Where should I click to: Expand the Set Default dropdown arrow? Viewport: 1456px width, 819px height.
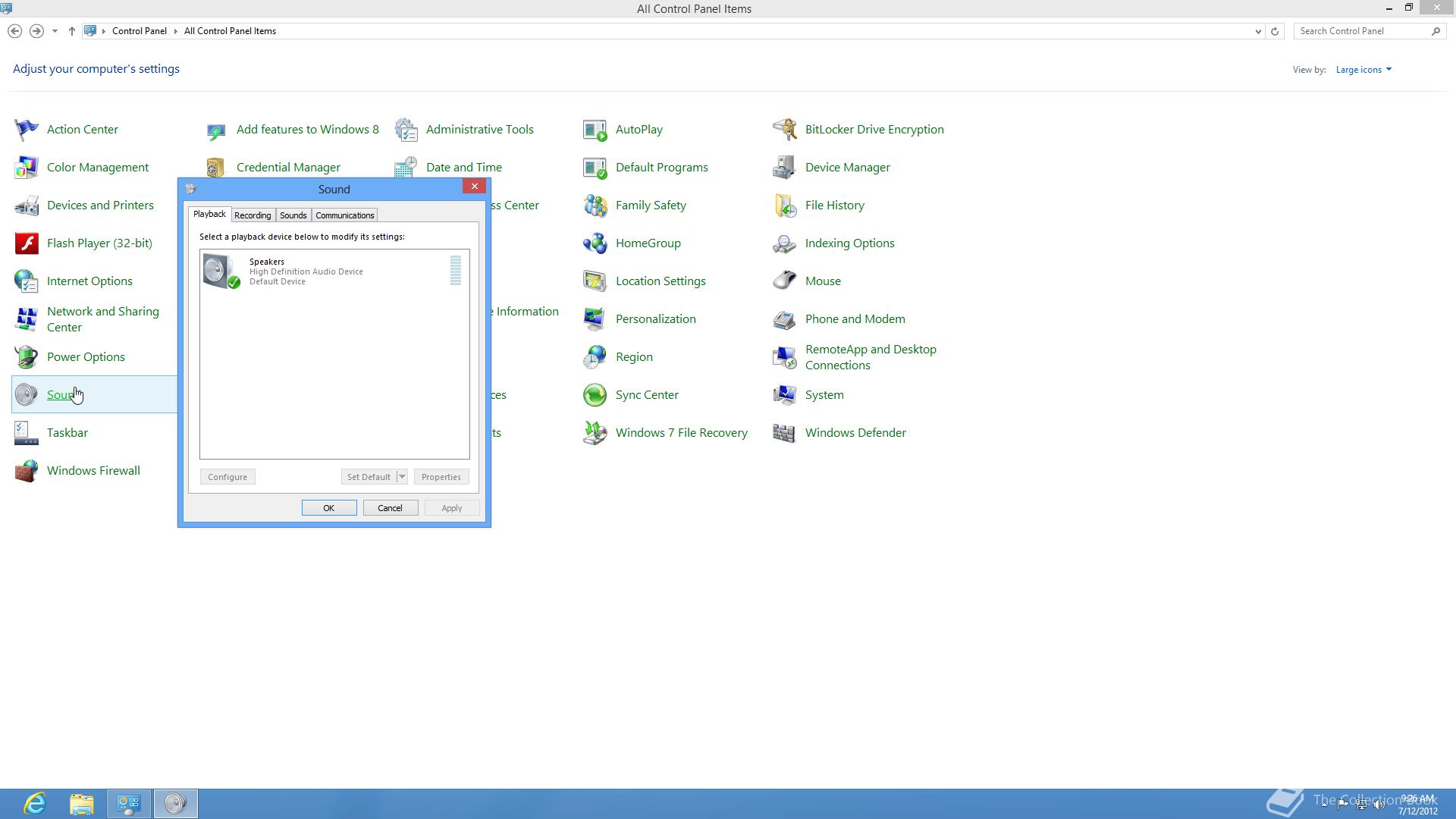(402, 477)
